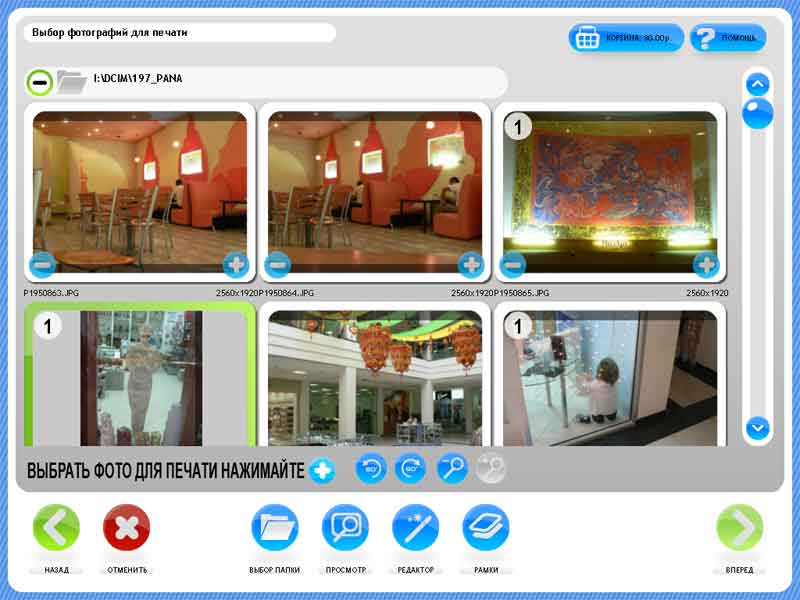The image size is (800, 600).
Task: Click the green Назад back arrow
Action: coord(56,528)
